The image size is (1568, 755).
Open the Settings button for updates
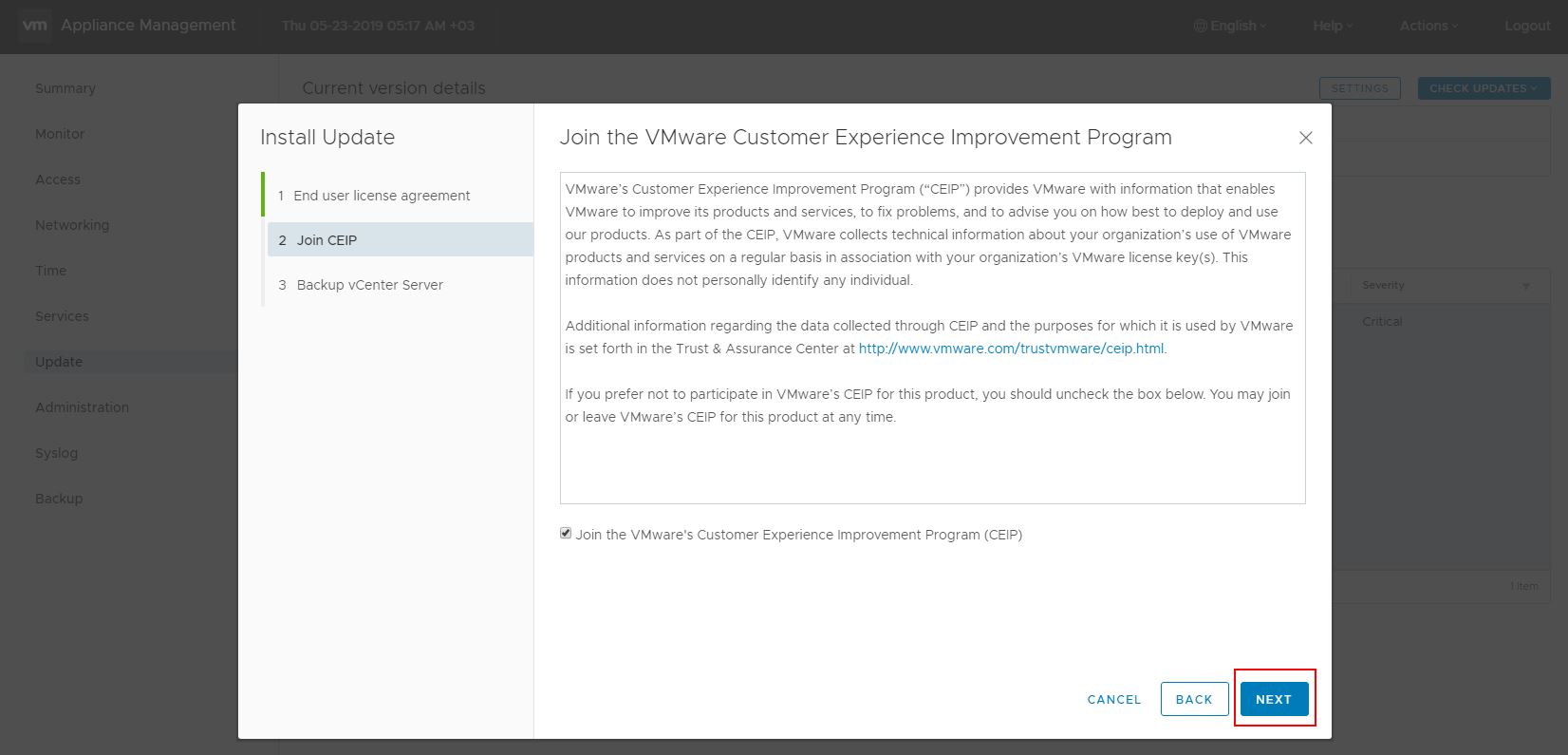point(1359,88)
